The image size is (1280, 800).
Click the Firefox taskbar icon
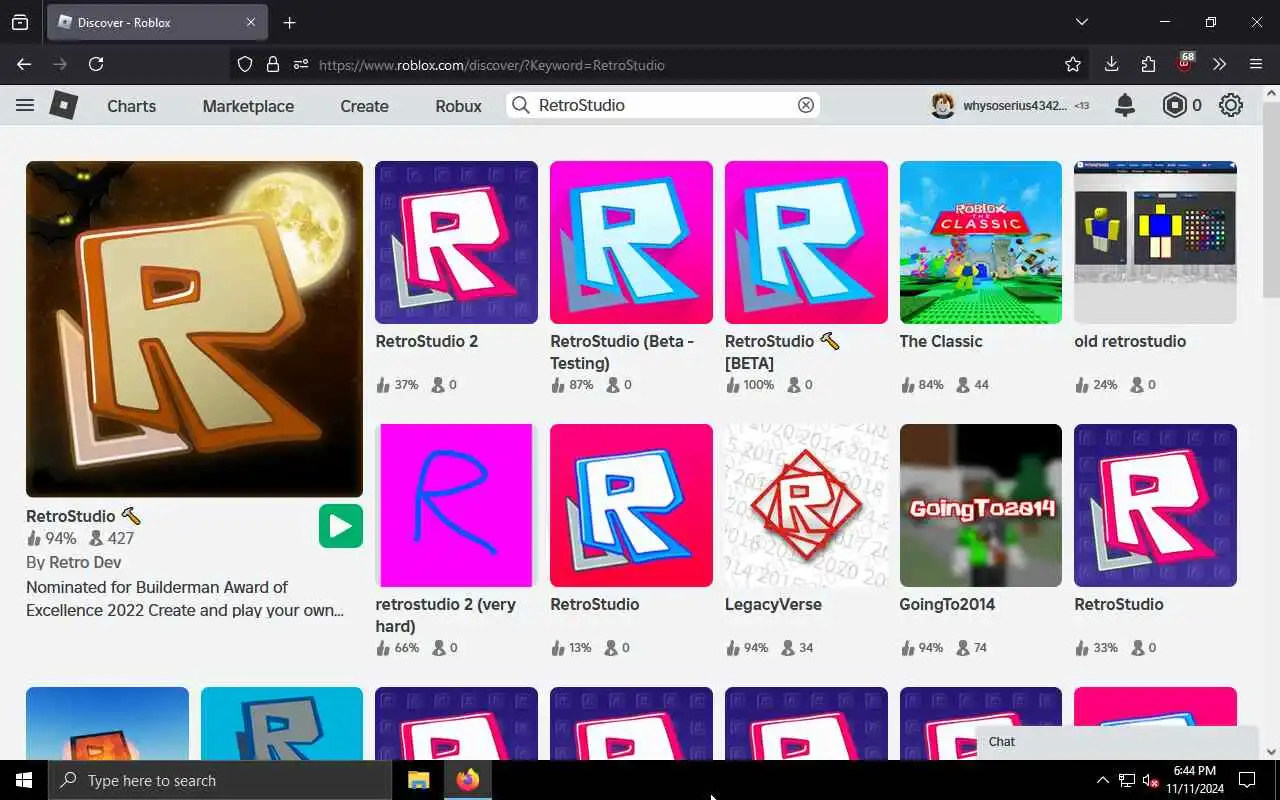467,780
